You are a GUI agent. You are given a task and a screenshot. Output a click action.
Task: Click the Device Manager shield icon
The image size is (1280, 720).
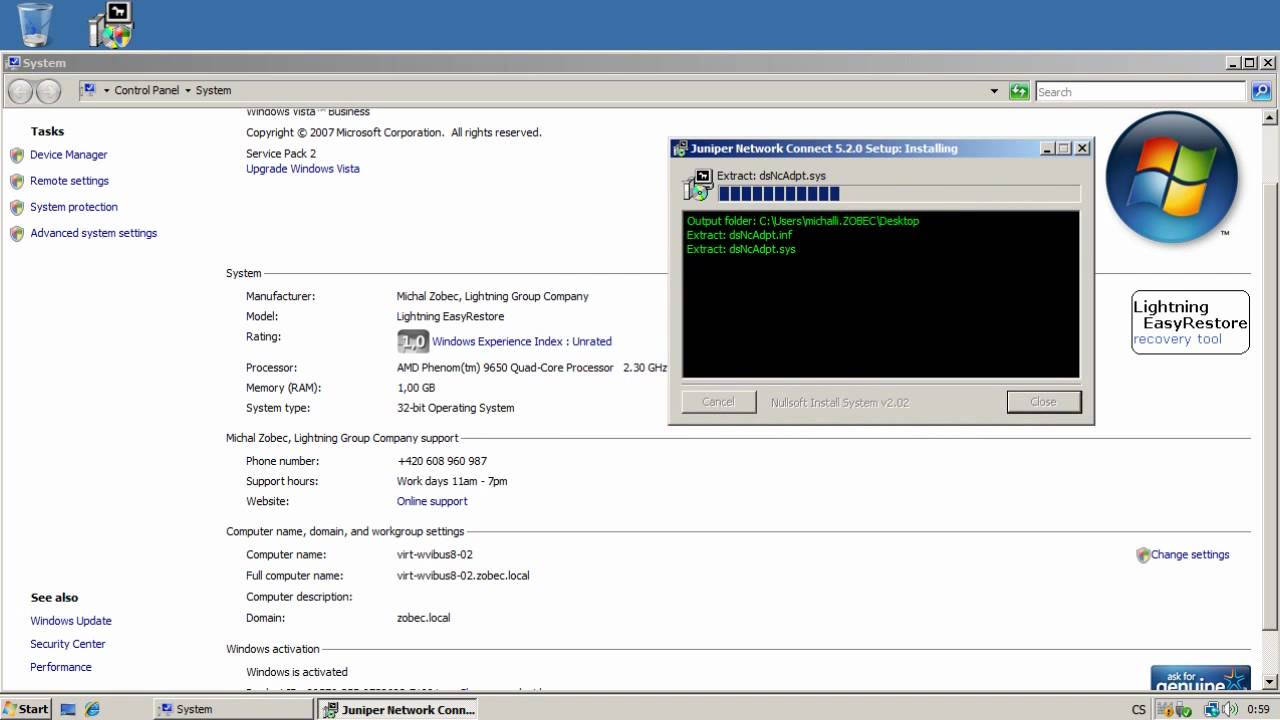click(17, 155)
